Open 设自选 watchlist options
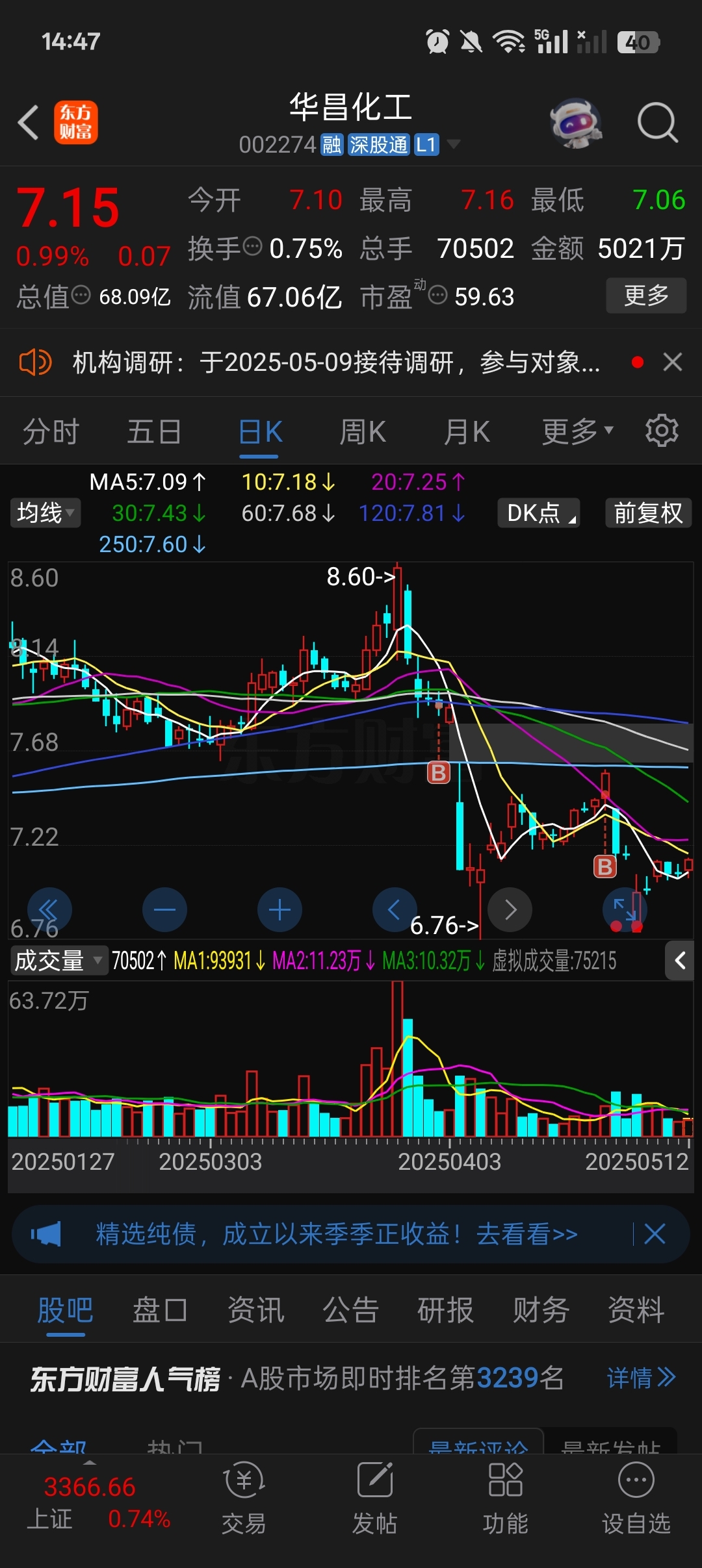The height and width of the screenshot is (1568, 702). pyautogui.click(x=636, y=1500)
